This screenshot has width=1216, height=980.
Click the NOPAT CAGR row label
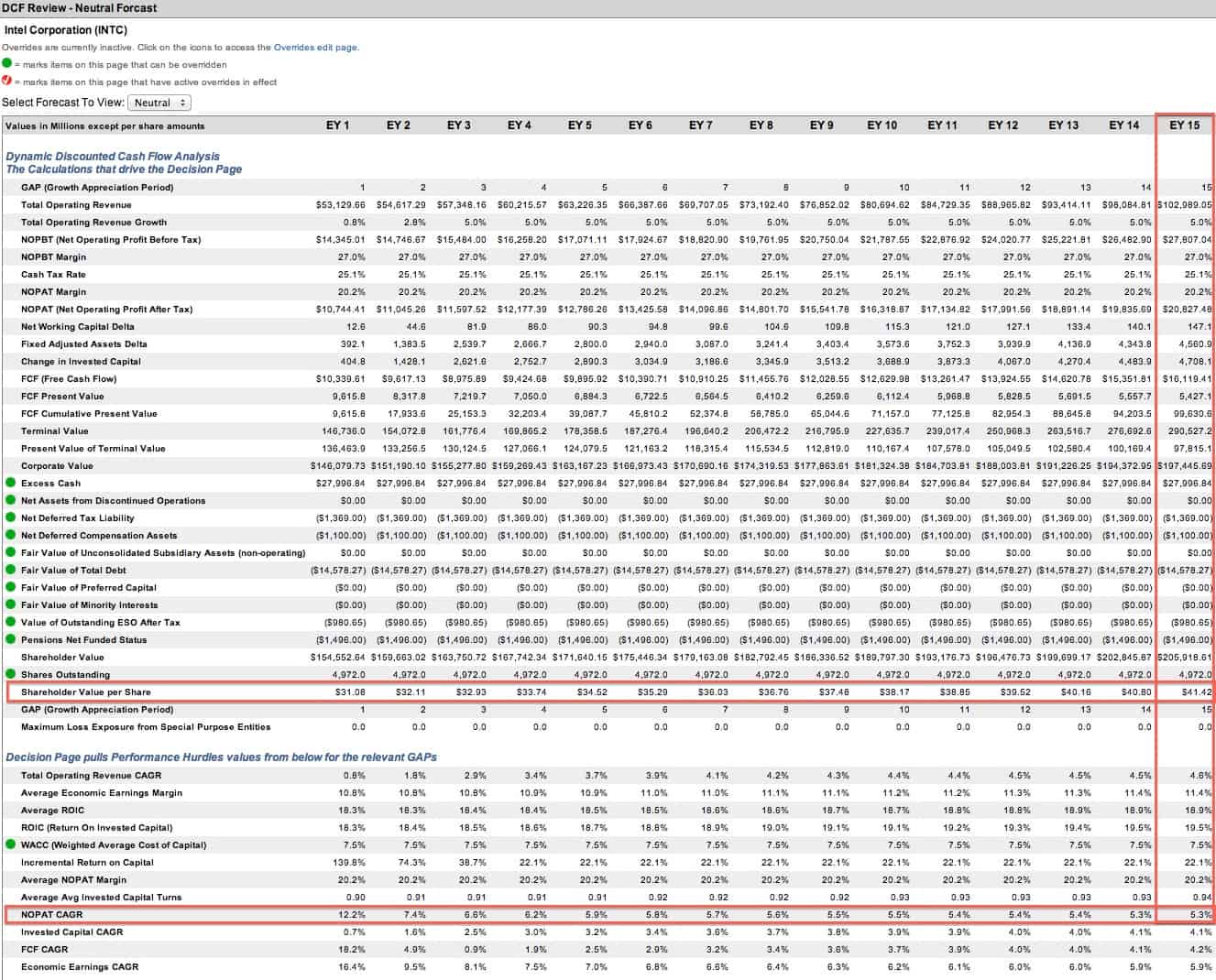pyautogui.click(x=51, y=915)
